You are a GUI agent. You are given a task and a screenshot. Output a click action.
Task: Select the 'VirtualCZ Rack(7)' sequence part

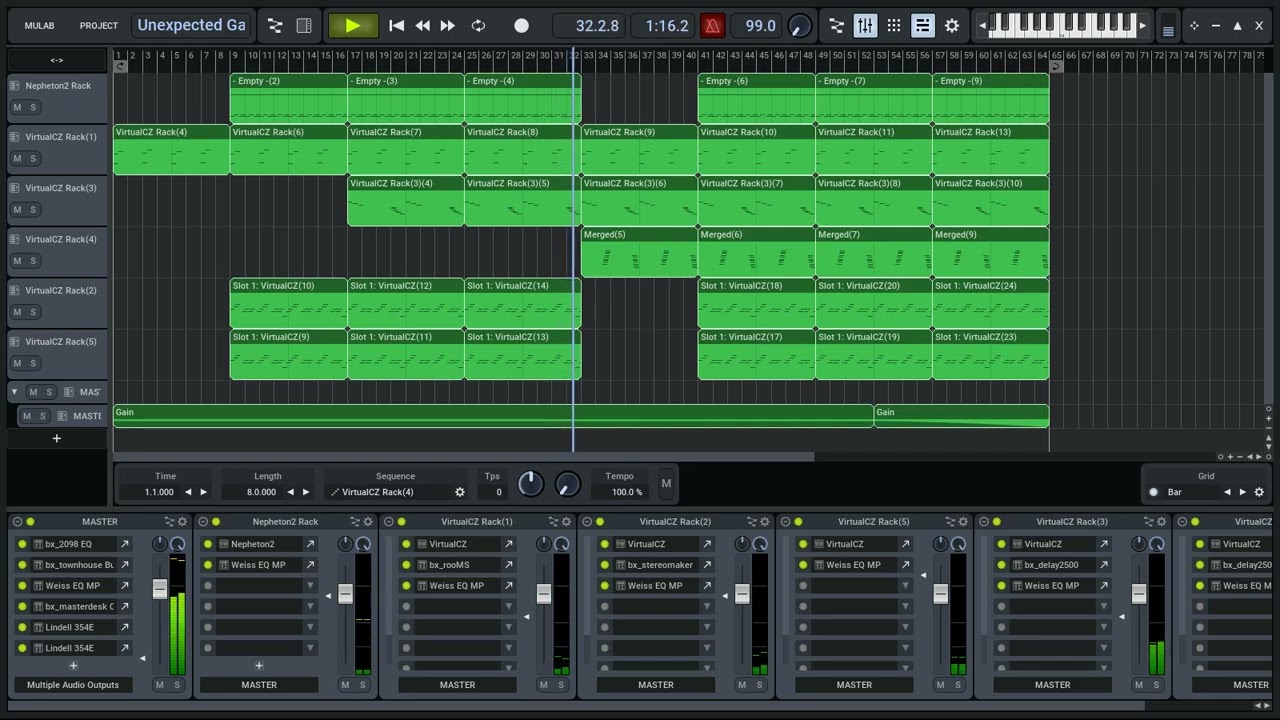405,150
